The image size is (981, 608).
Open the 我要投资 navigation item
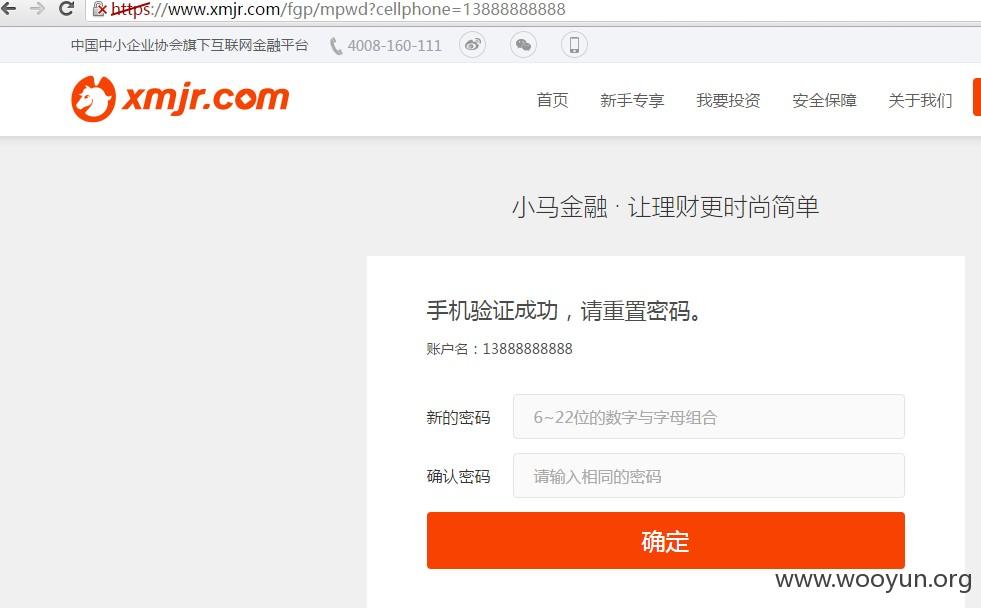coord(728,100)
